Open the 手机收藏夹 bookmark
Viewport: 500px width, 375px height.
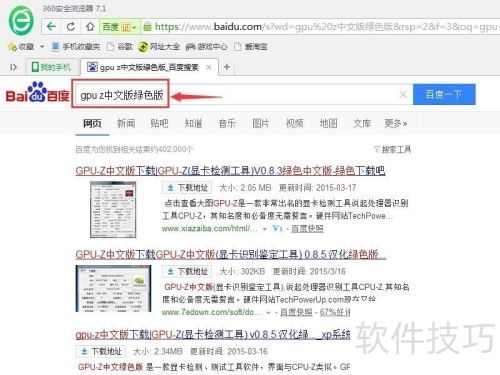click(76, 47)
